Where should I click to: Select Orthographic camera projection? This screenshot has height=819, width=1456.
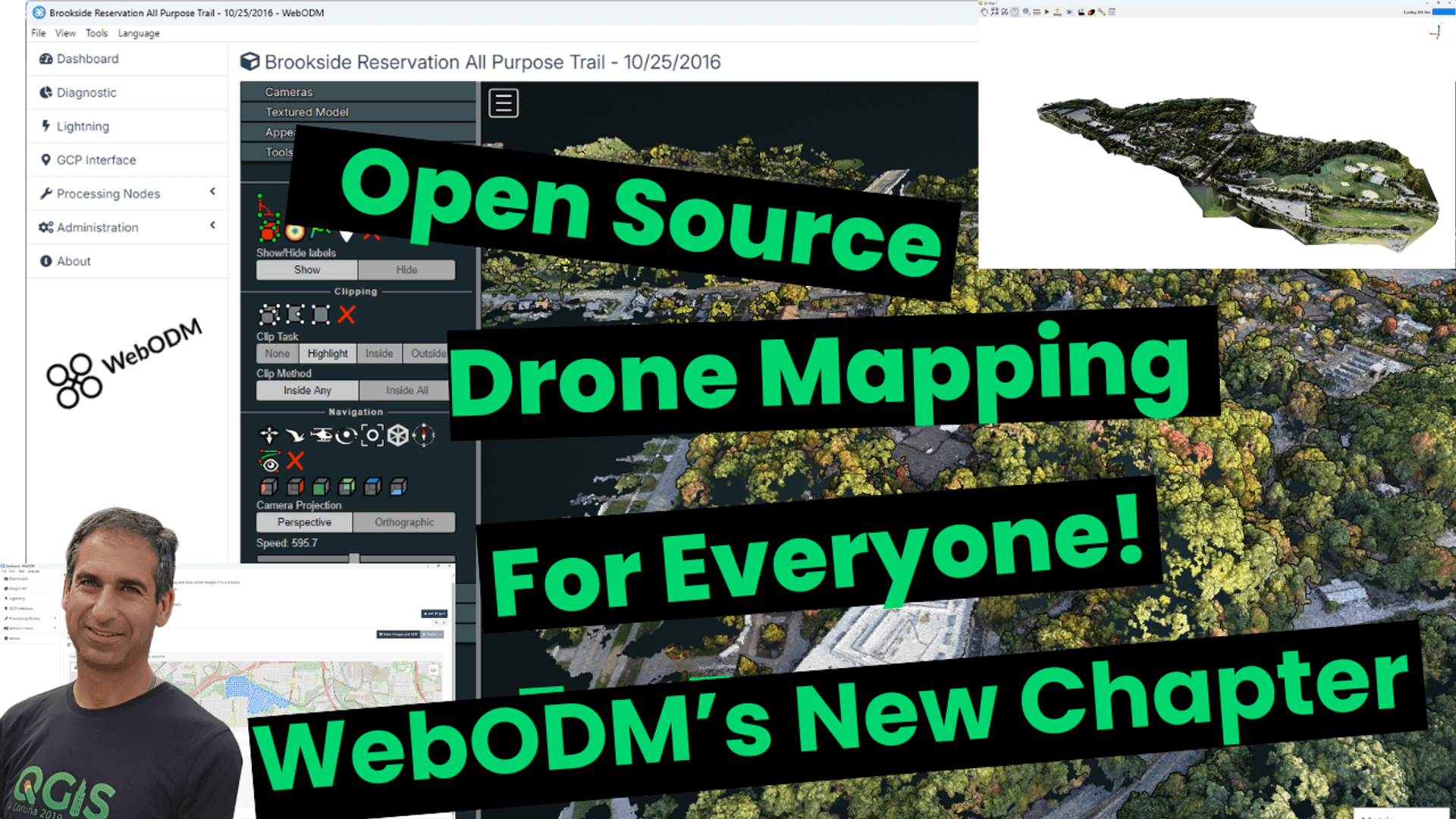pyautogui.click(x=404, y=522)
